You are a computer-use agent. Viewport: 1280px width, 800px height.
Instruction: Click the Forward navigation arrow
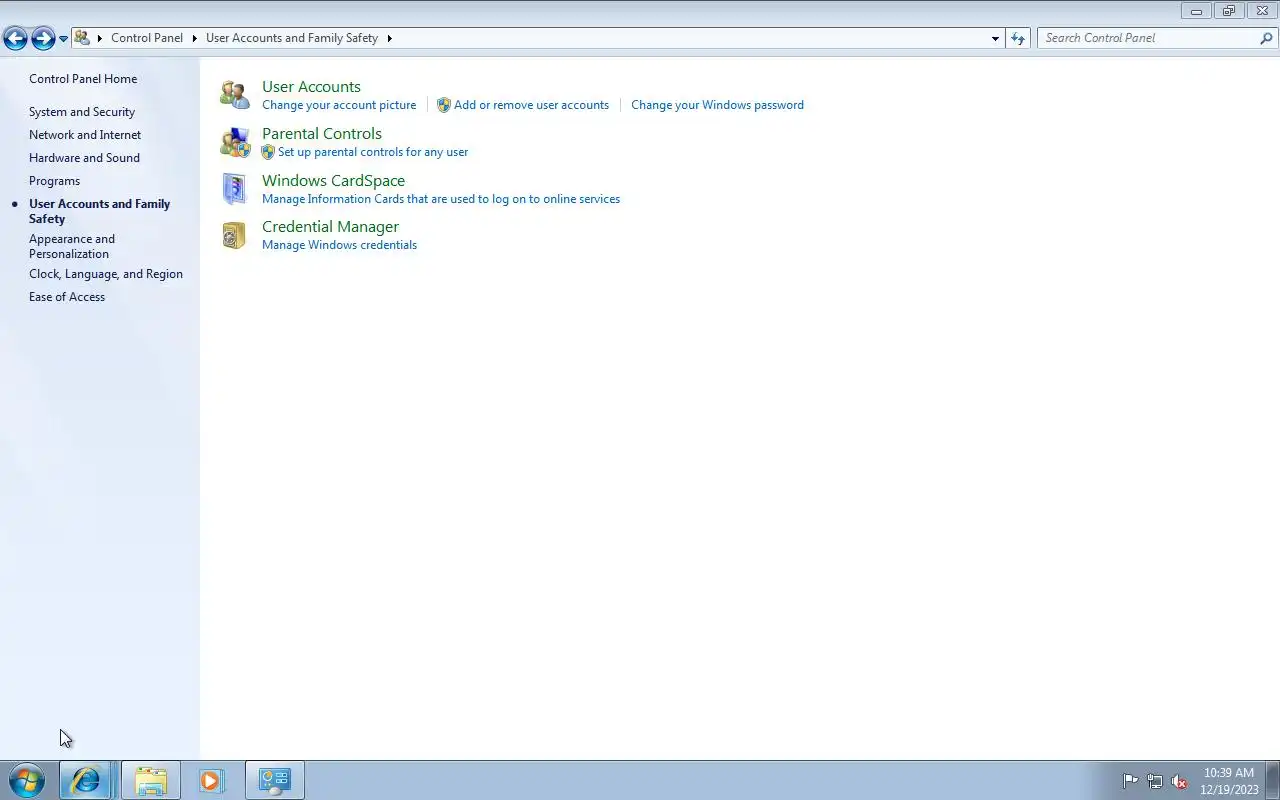point(43,39)
